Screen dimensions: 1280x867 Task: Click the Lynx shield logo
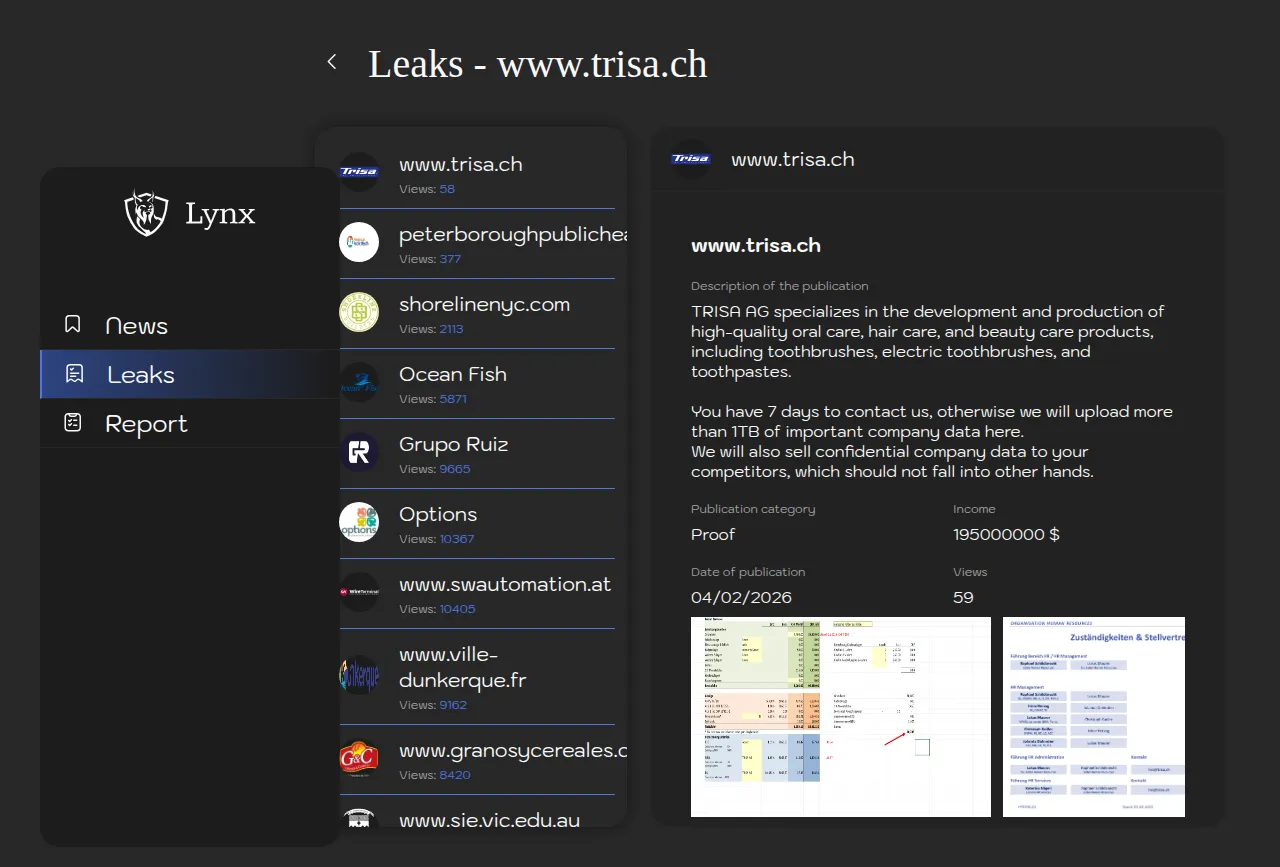(146, 213)
